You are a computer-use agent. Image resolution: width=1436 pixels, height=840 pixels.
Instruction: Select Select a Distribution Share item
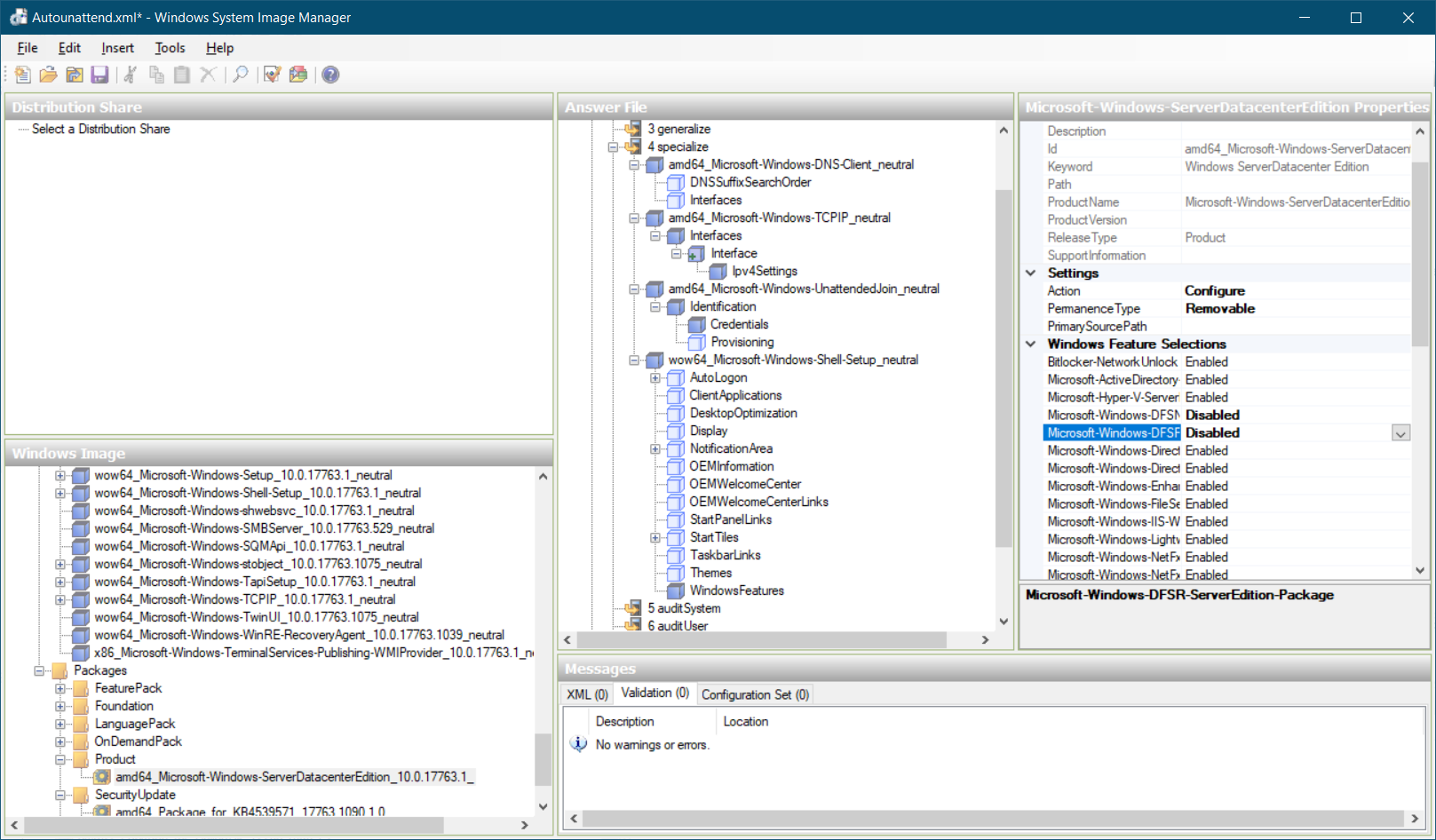click(x=100, y=129)
